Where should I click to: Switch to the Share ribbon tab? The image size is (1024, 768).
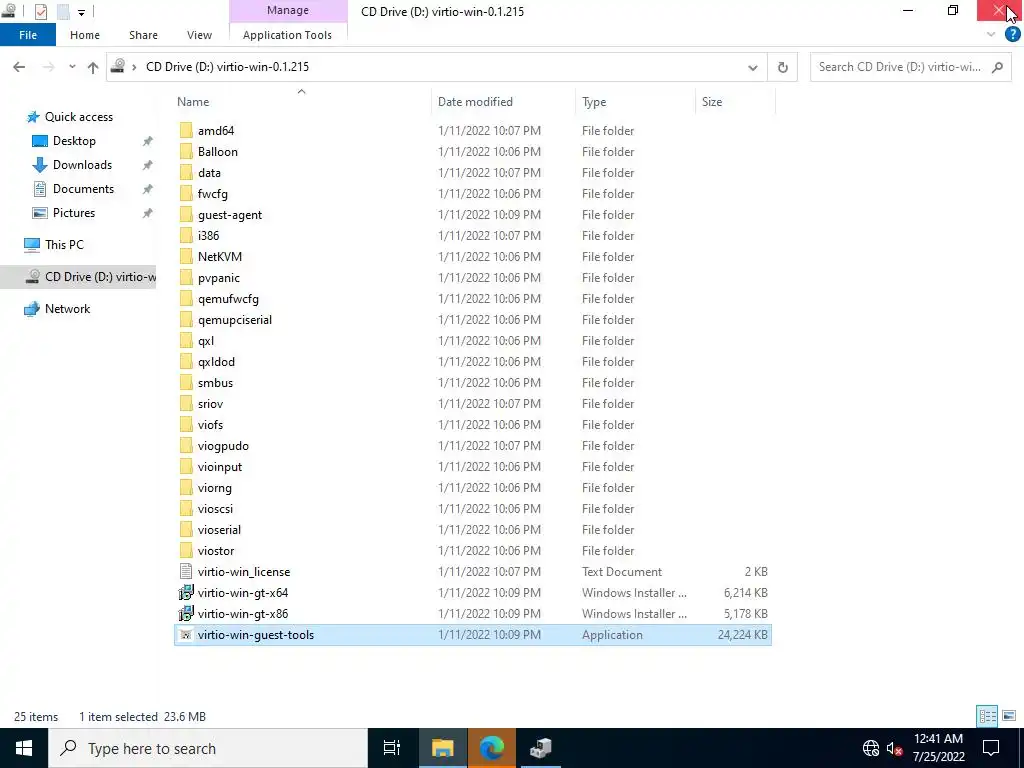(x=143, y=35)
